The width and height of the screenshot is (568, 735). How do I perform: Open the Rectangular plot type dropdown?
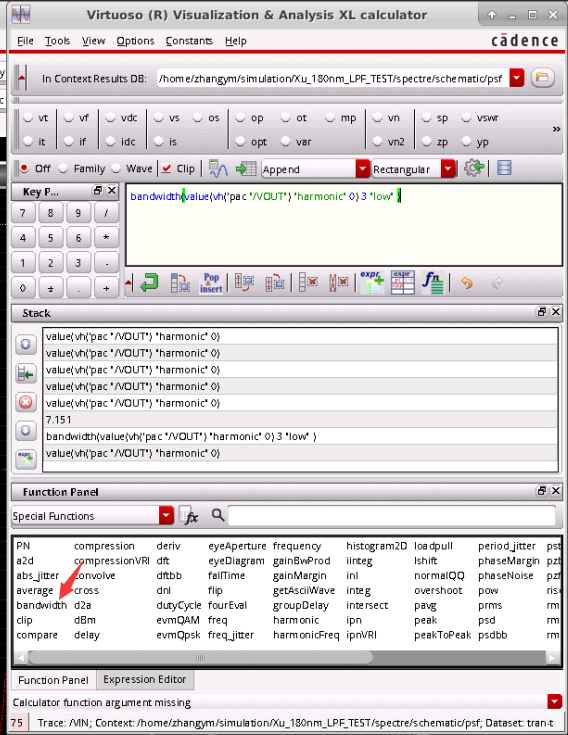point(448,169)
